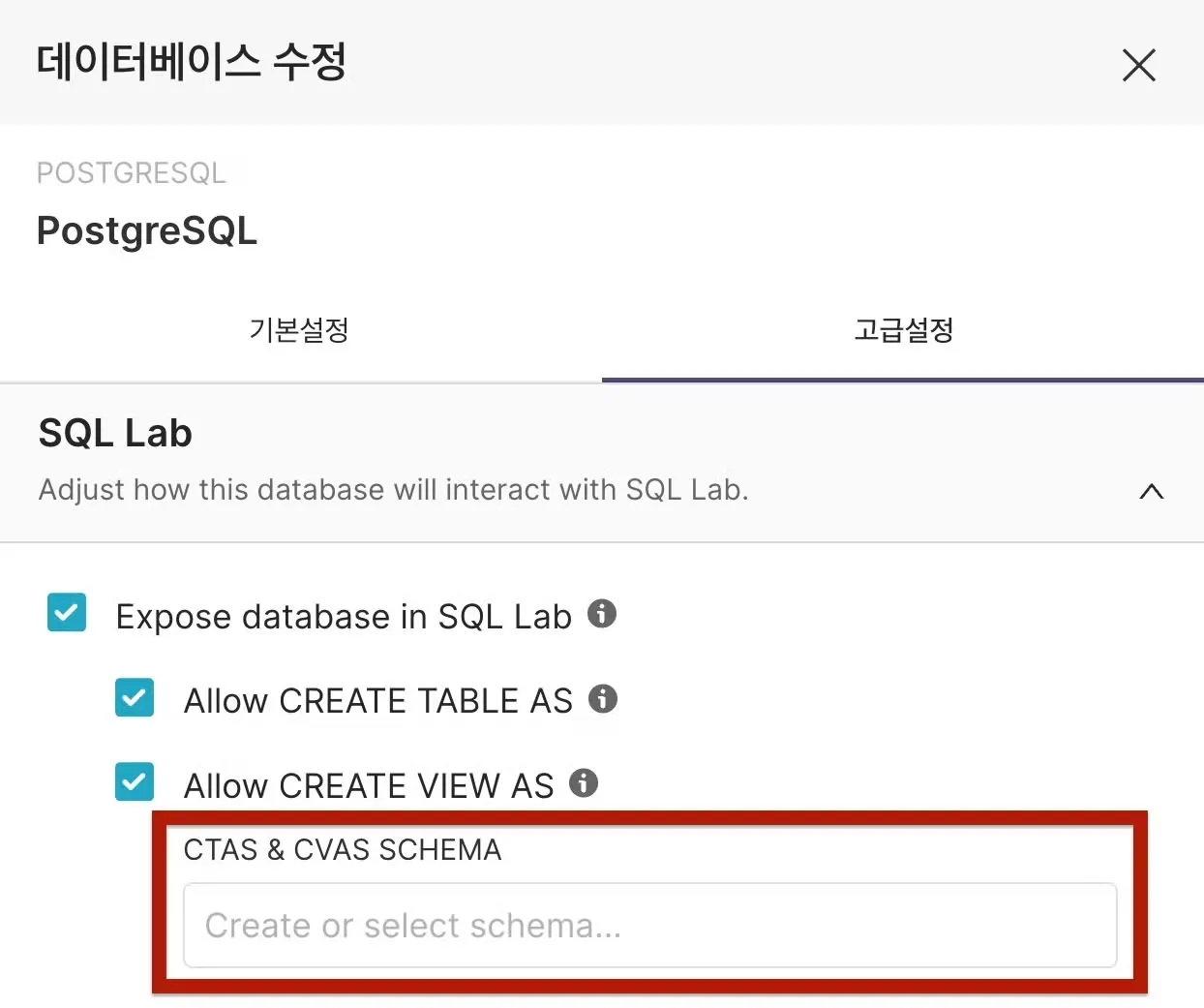Screen dimensions: 1204x1008
Task: Click the Allow CREATE VIEW AS label text
Action: pos(369,786)
